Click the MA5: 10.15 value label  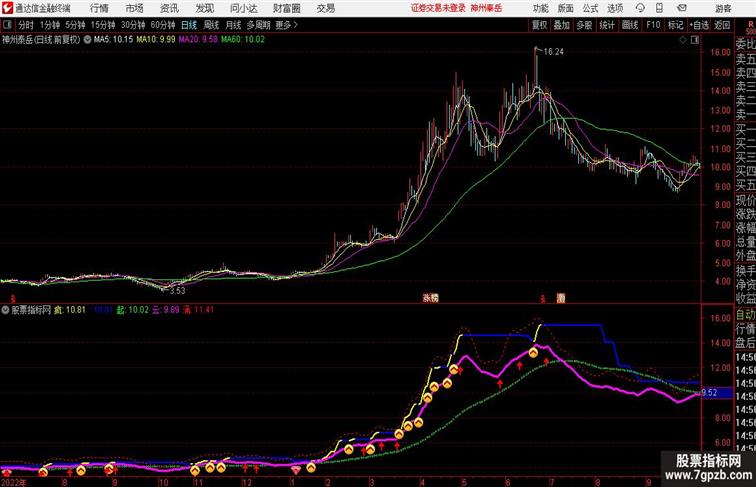(x=113, y=40)
